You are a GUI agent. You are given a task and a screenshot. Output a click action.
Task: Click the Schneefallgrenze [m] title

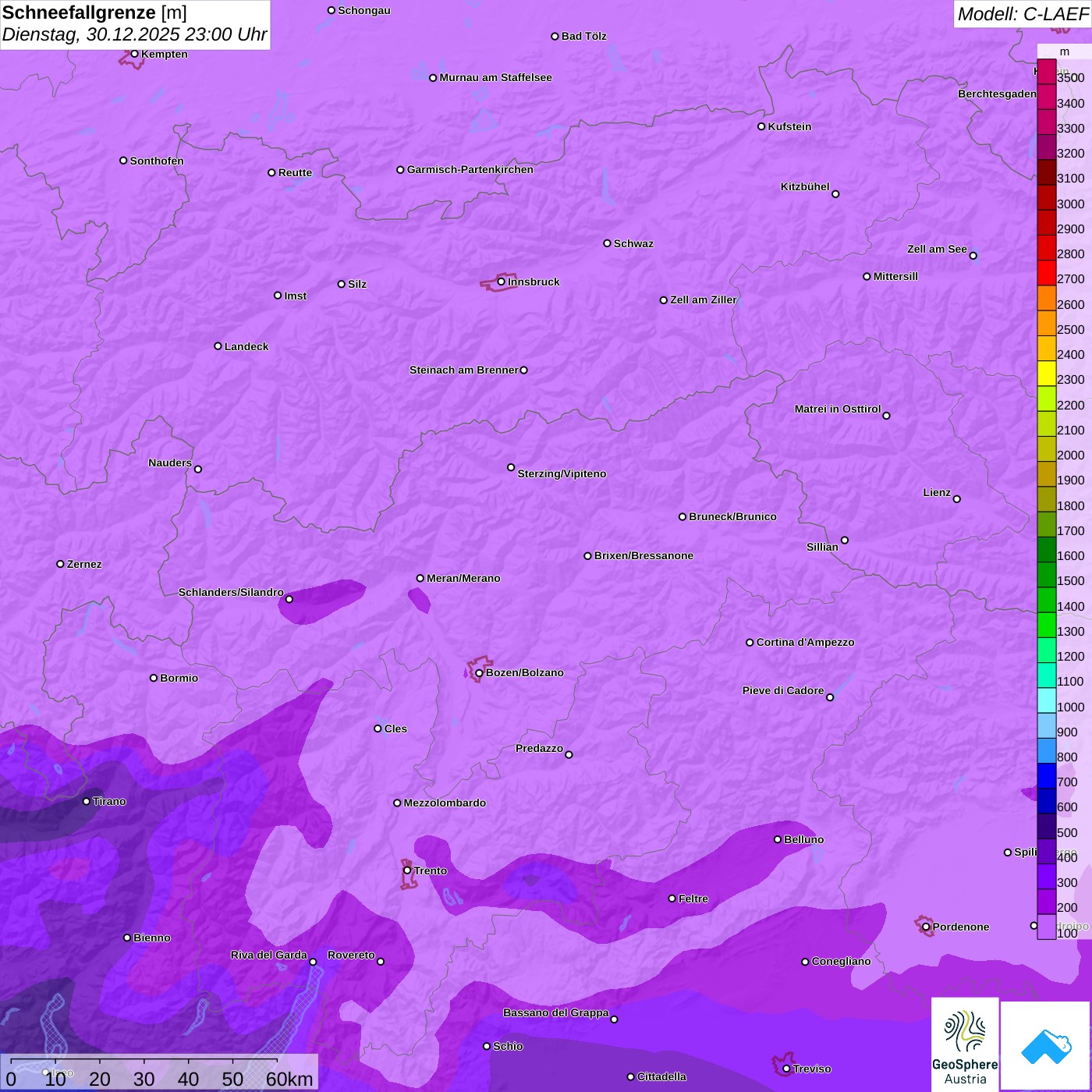pyautogui.click(x=94, y=12)
